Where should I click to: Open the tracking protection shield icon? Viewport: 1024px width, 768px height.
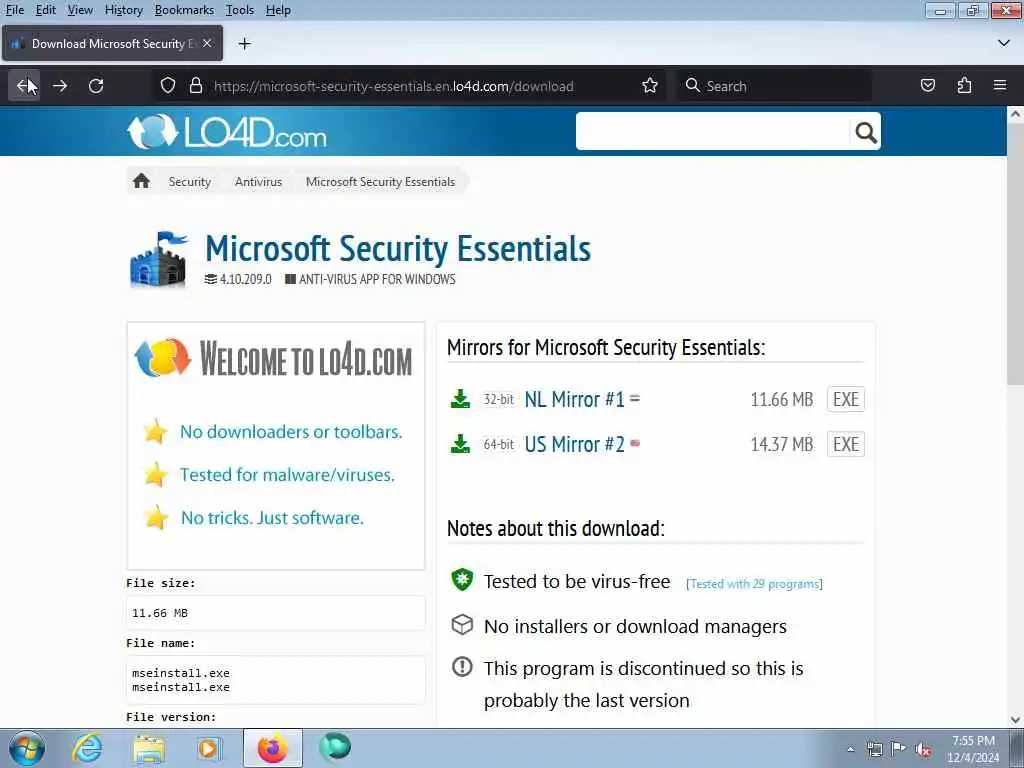click(168, 86)
